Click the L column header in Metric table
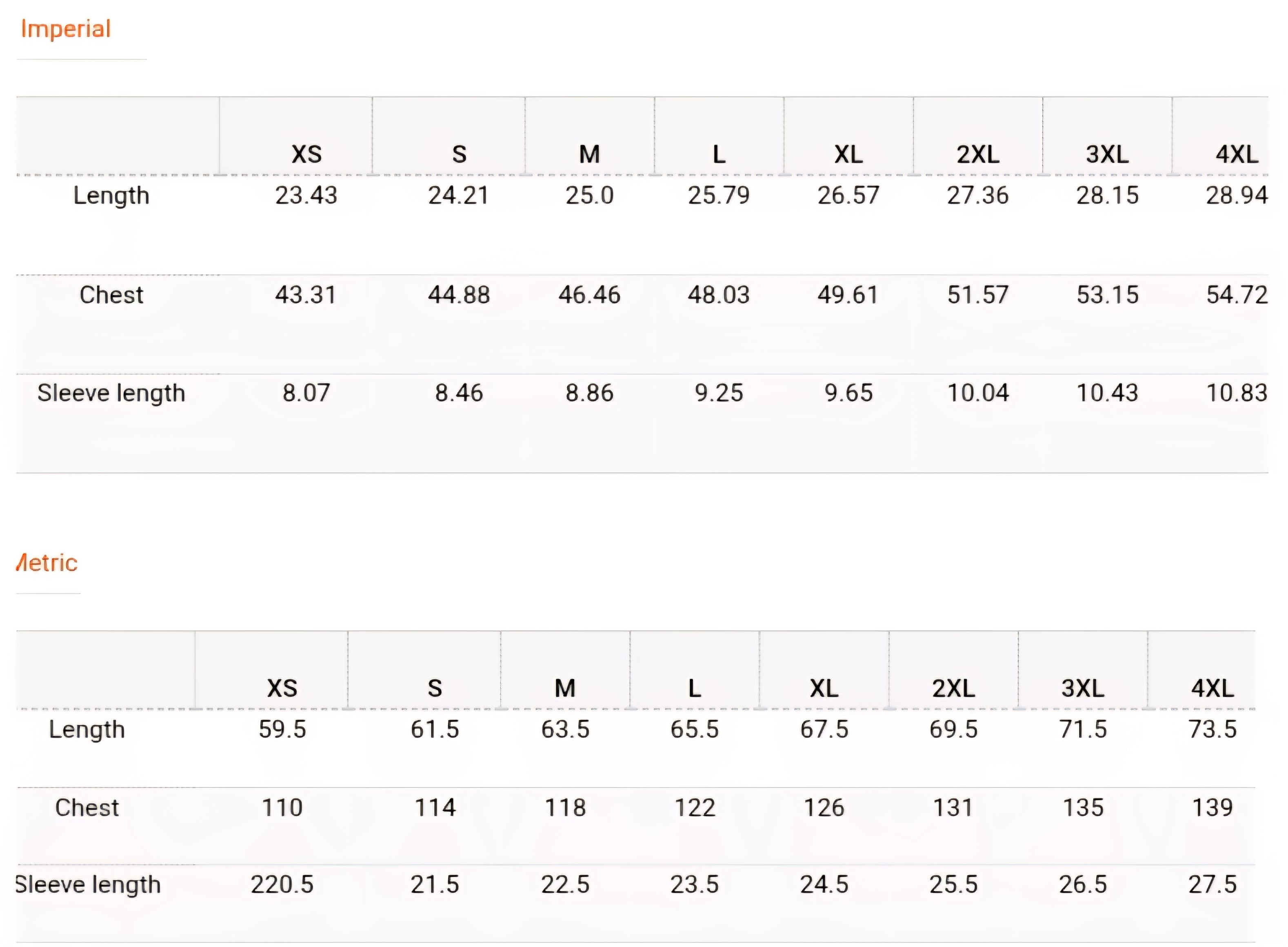Image resolution: width=1288 pixels, height=947 pixels. [x=695, y=689]
